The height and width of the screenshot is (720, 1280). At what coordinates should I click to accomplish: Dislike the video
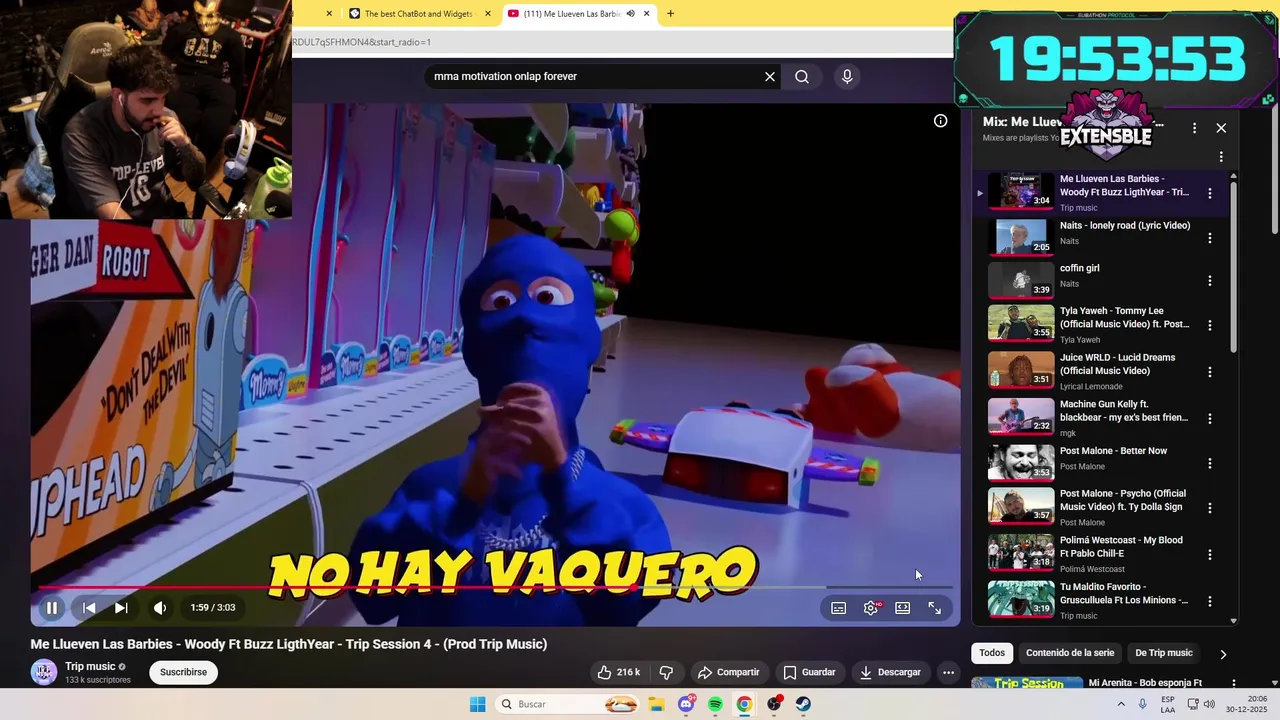tap(666, 672)
